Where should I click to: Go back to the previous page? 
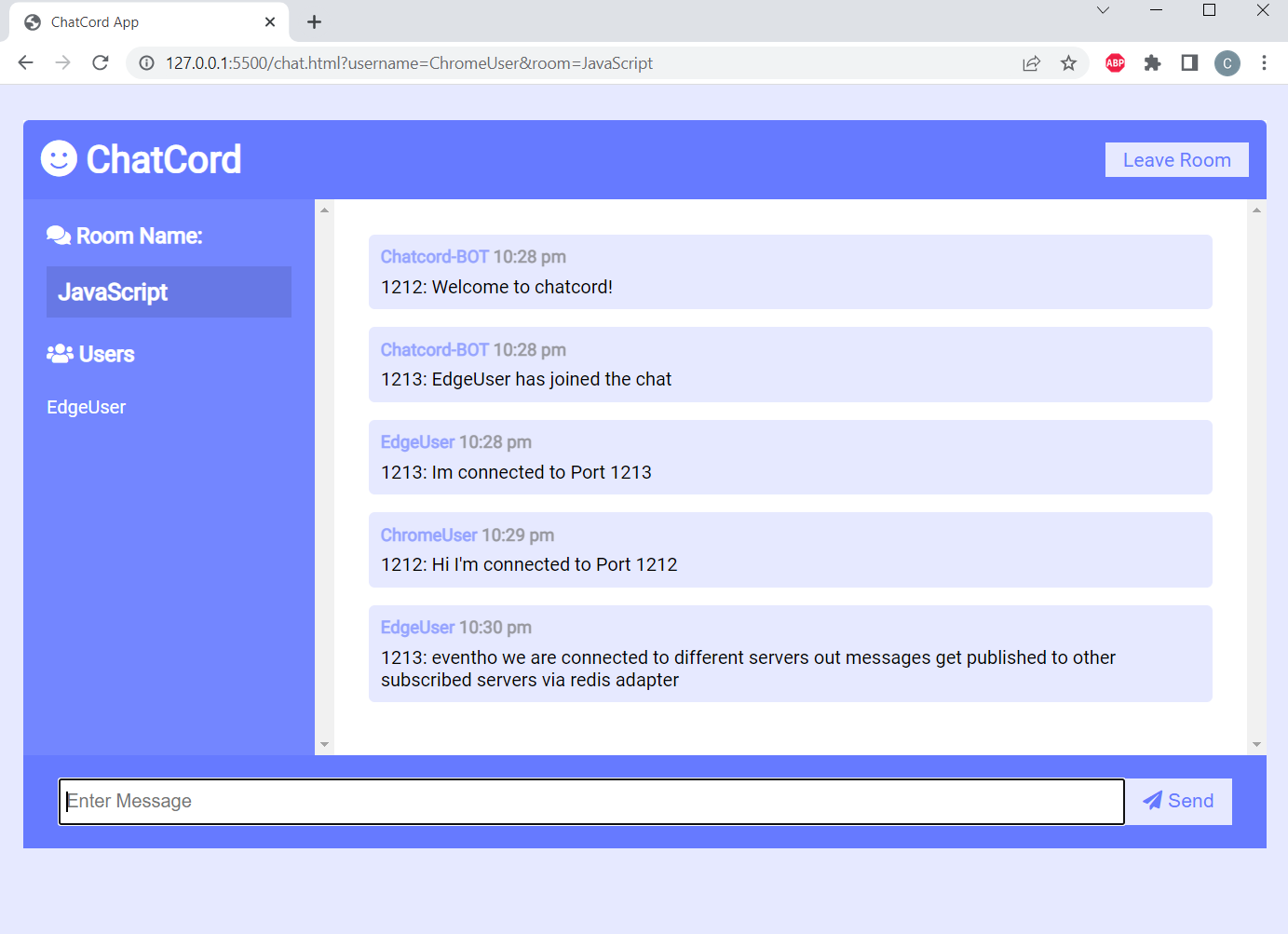click(x=26, y=63)
